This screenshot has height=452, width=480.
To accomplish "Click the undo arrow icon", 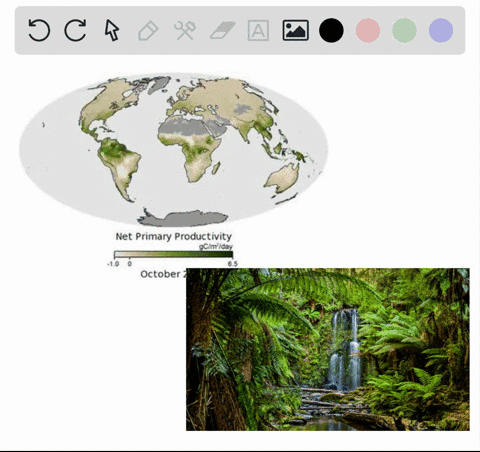I will point(39,30).
